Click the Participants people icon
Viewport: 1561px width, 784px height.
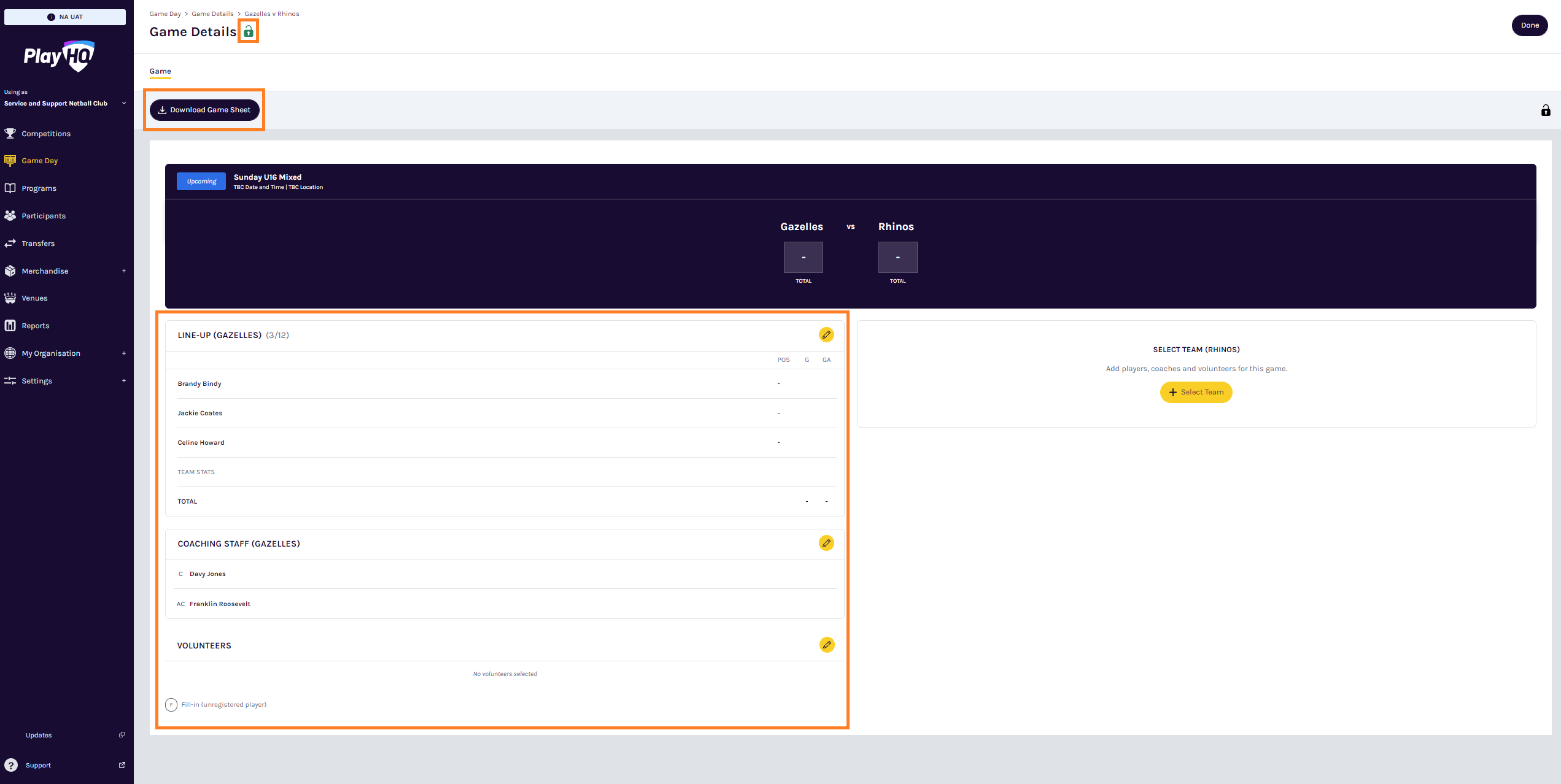coord(10,216)
